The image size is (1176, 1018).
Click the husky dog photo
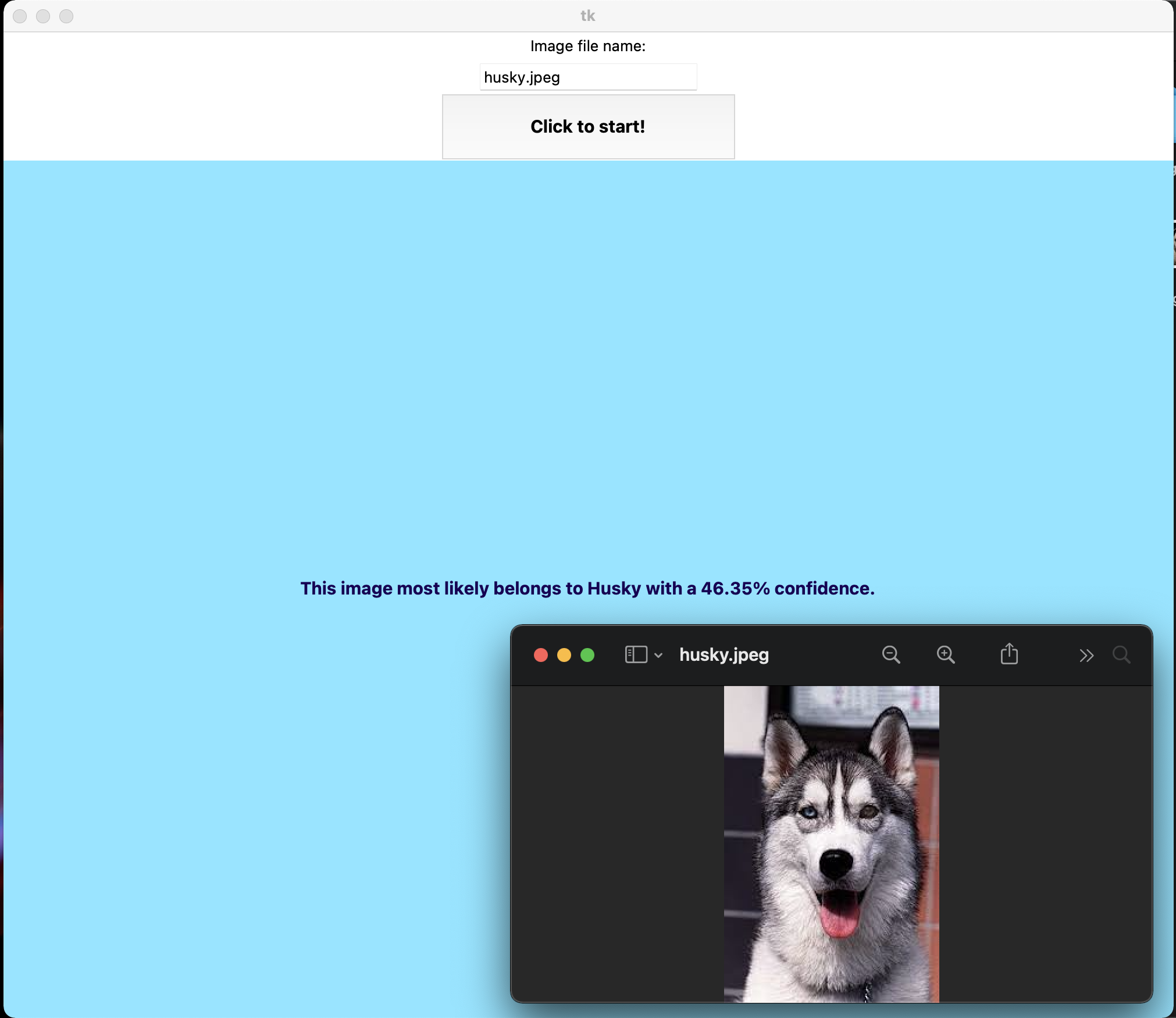[831, 843]
